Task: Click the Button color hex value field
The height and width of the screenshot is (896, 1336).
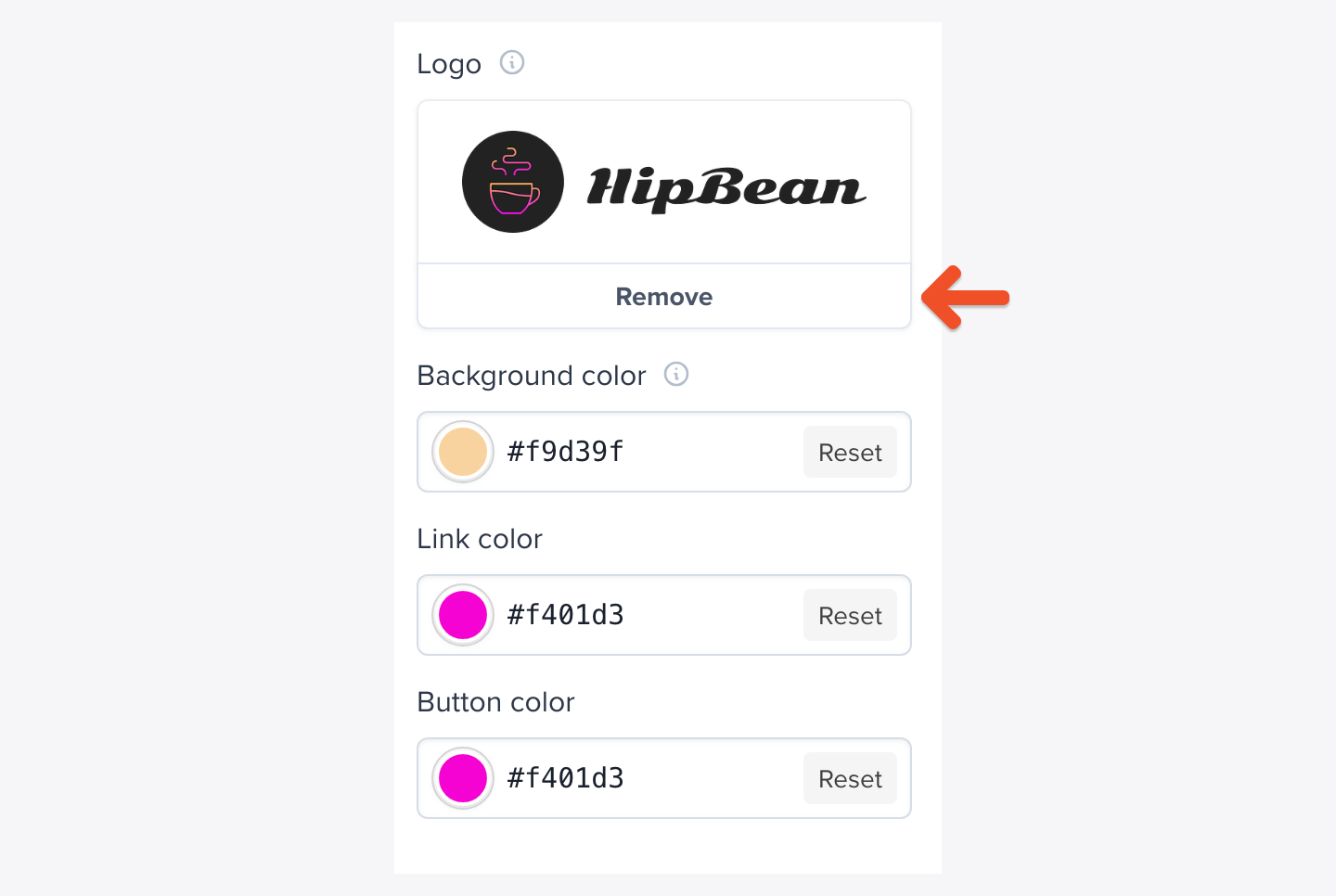Action: [x=565, y=778]
